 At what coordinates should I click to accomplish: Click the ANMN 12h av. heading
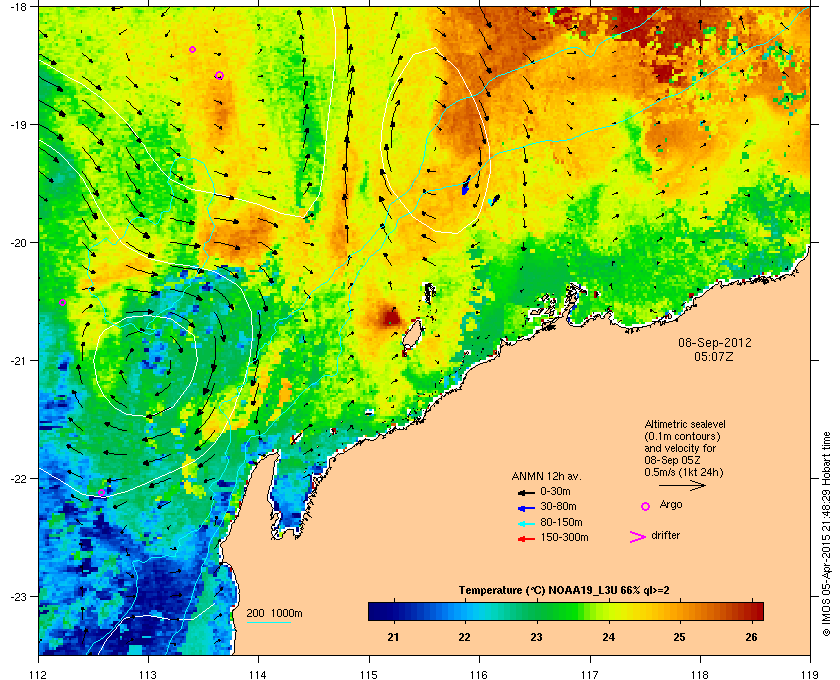click(x=546, y=476)
